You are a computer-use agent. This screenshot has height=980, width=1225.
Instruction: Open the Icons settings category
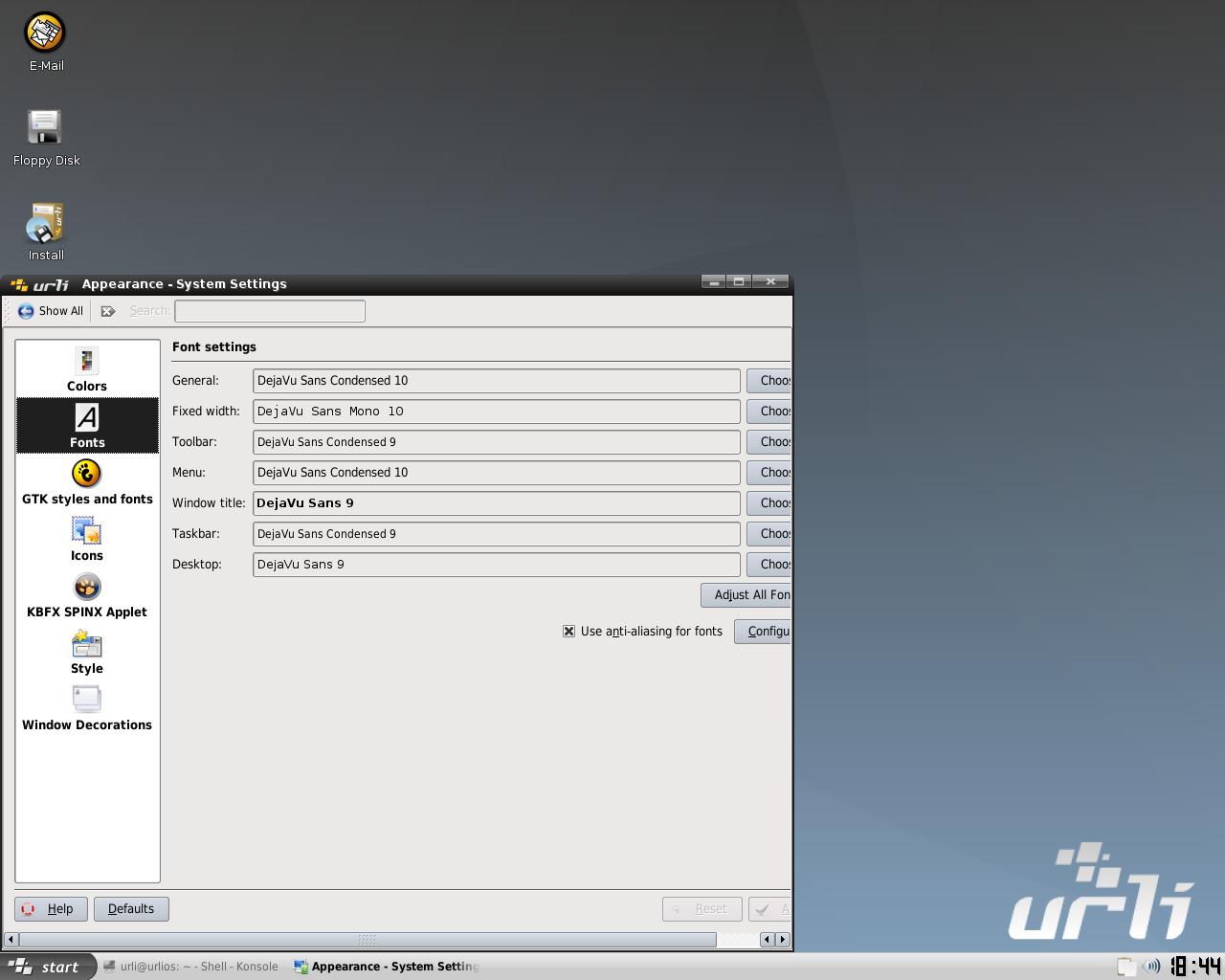[87, 539]
